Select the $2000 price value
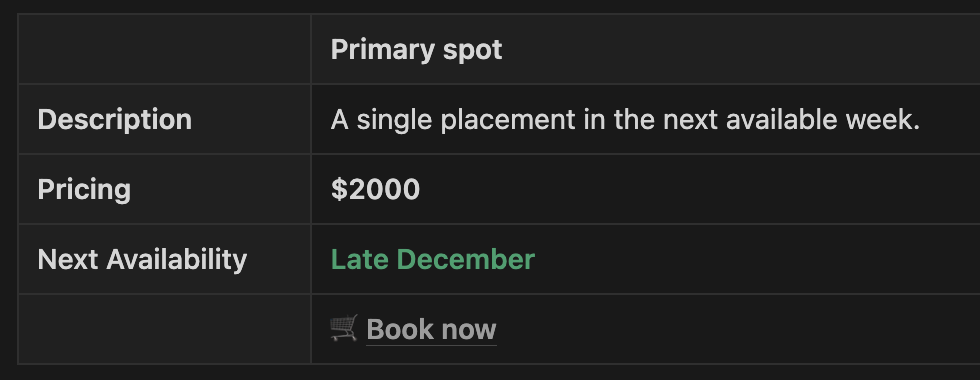 375,189
